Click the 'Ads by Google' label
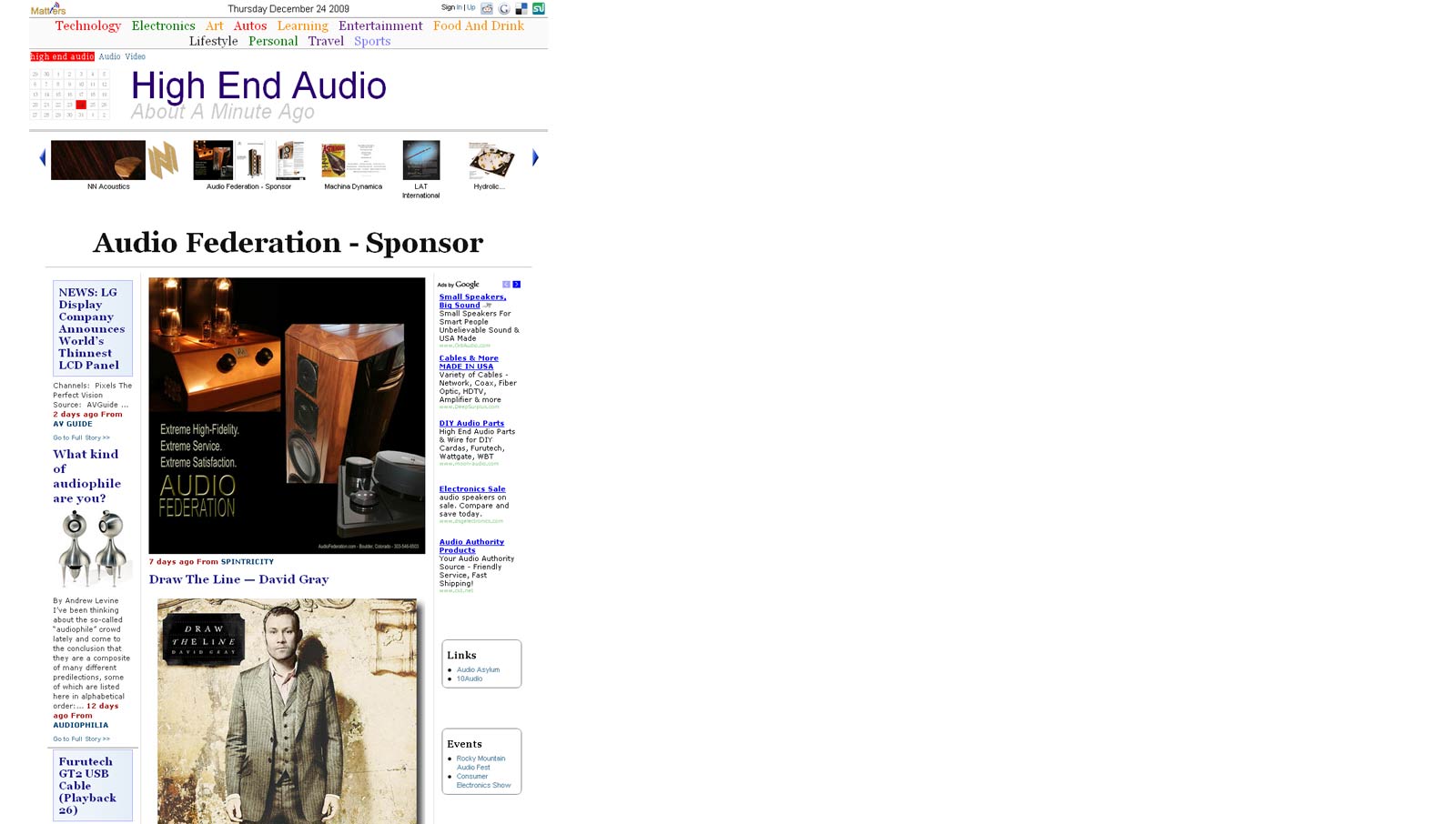1456x824 pixels. pos(458,285)
